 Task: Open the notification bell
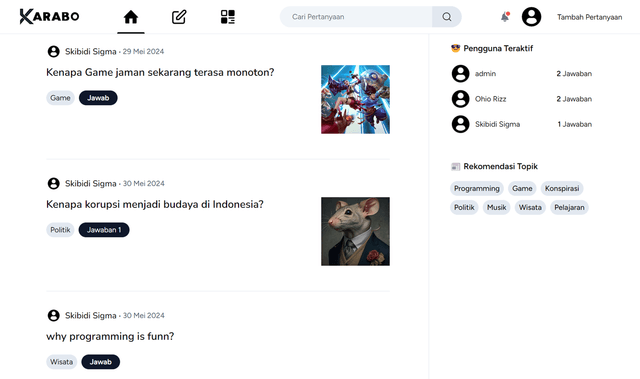tap(505, 17)
